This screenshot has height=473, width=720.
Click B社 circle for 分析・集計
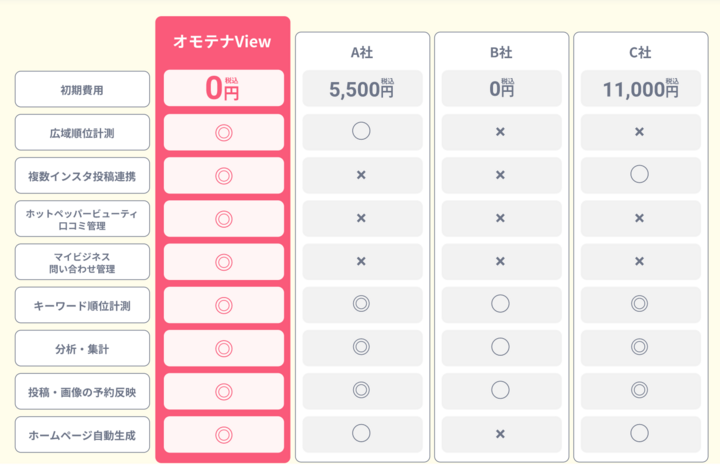tap(500, 347)
